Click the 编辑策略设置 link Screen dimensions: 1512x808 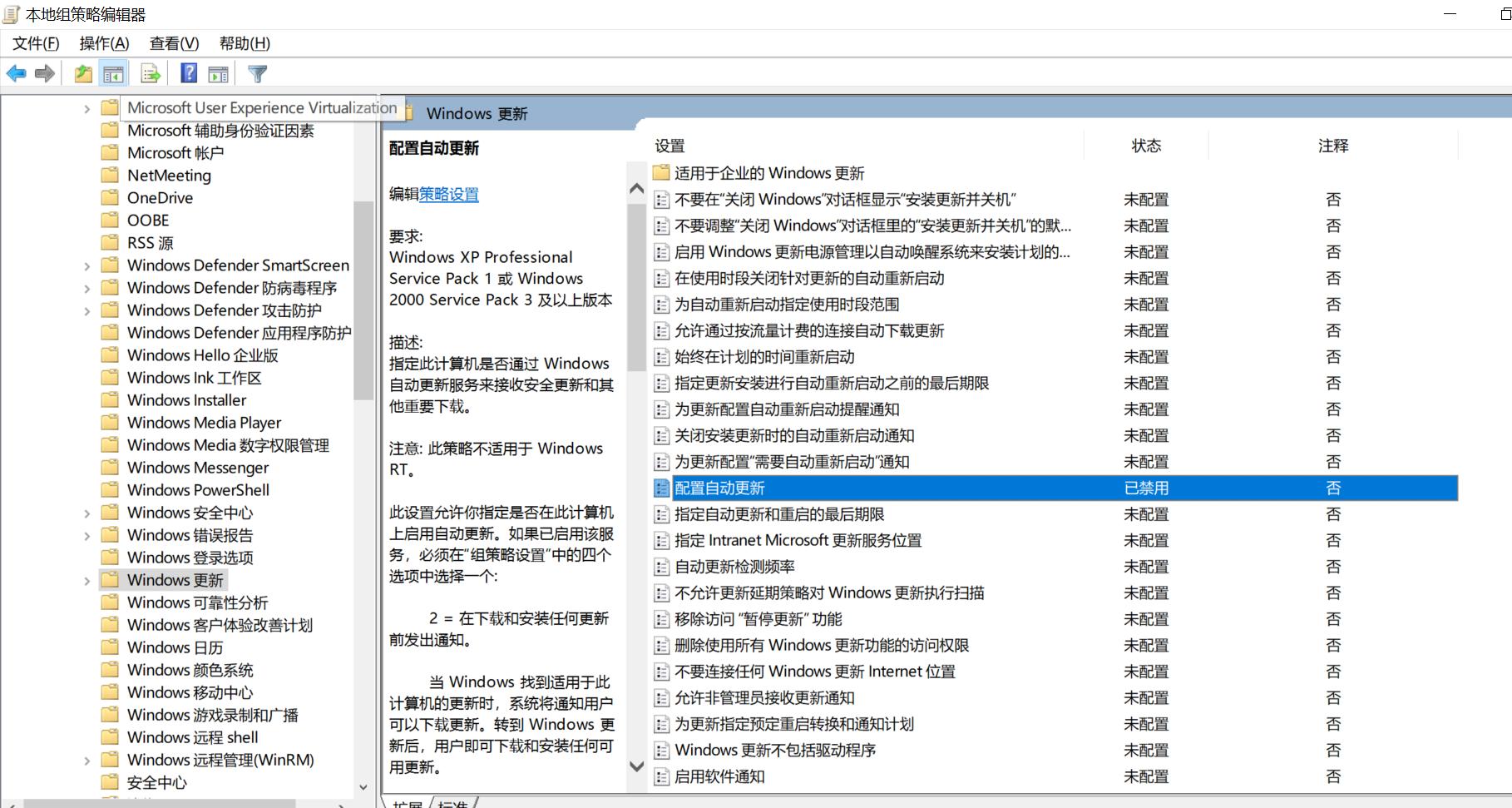pos(447,194)
